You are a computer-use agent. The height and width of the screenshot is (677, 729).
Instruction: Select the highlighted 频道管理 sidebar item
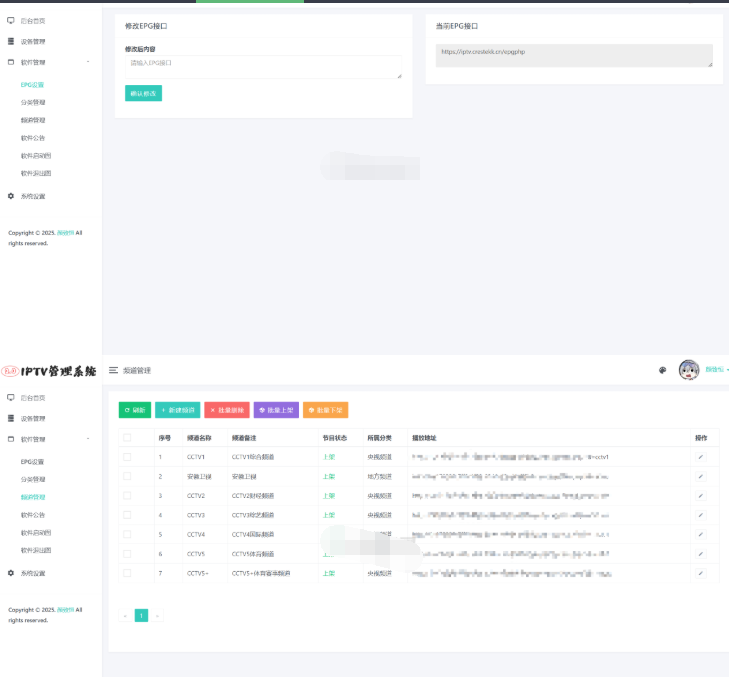point(33,497)
